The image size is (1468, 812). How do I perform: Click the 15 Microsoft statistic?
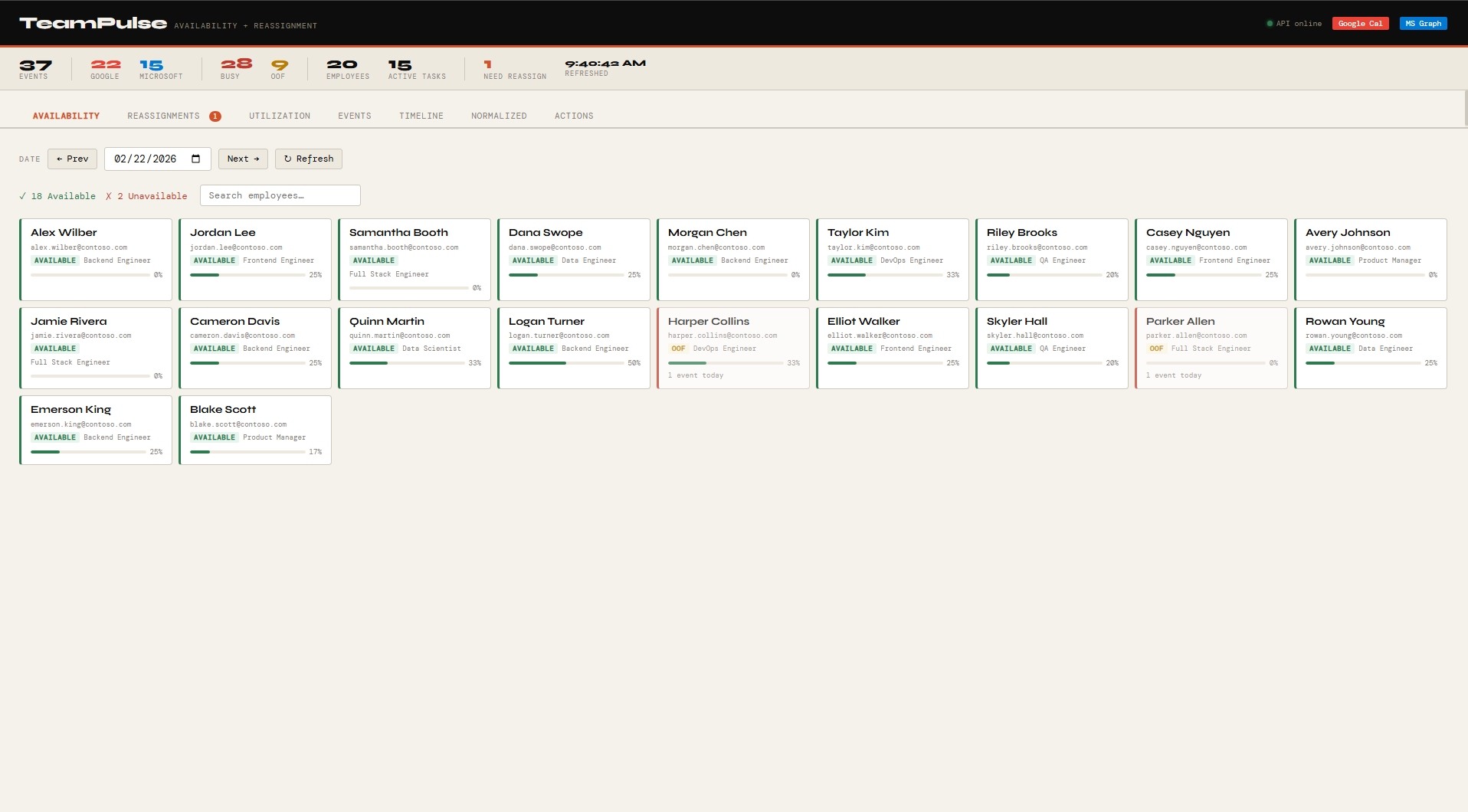pyautogui.click(x=161, y=69)
